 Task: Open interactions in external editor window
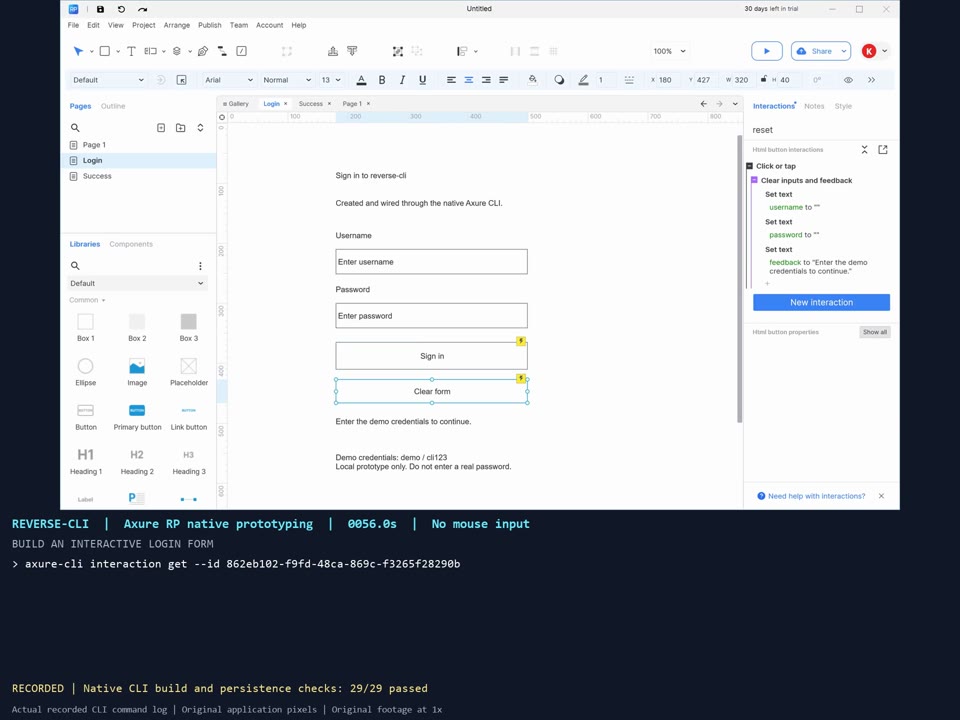tap(883, 149)
